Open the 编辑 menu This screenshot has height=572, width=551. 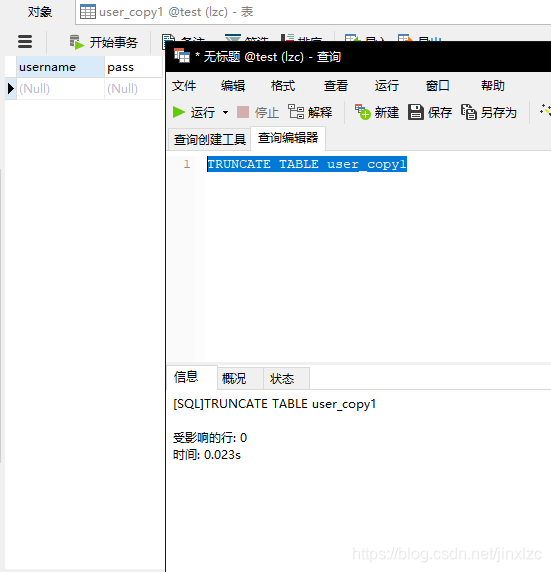pyautogui.click(x=233, y=86)
